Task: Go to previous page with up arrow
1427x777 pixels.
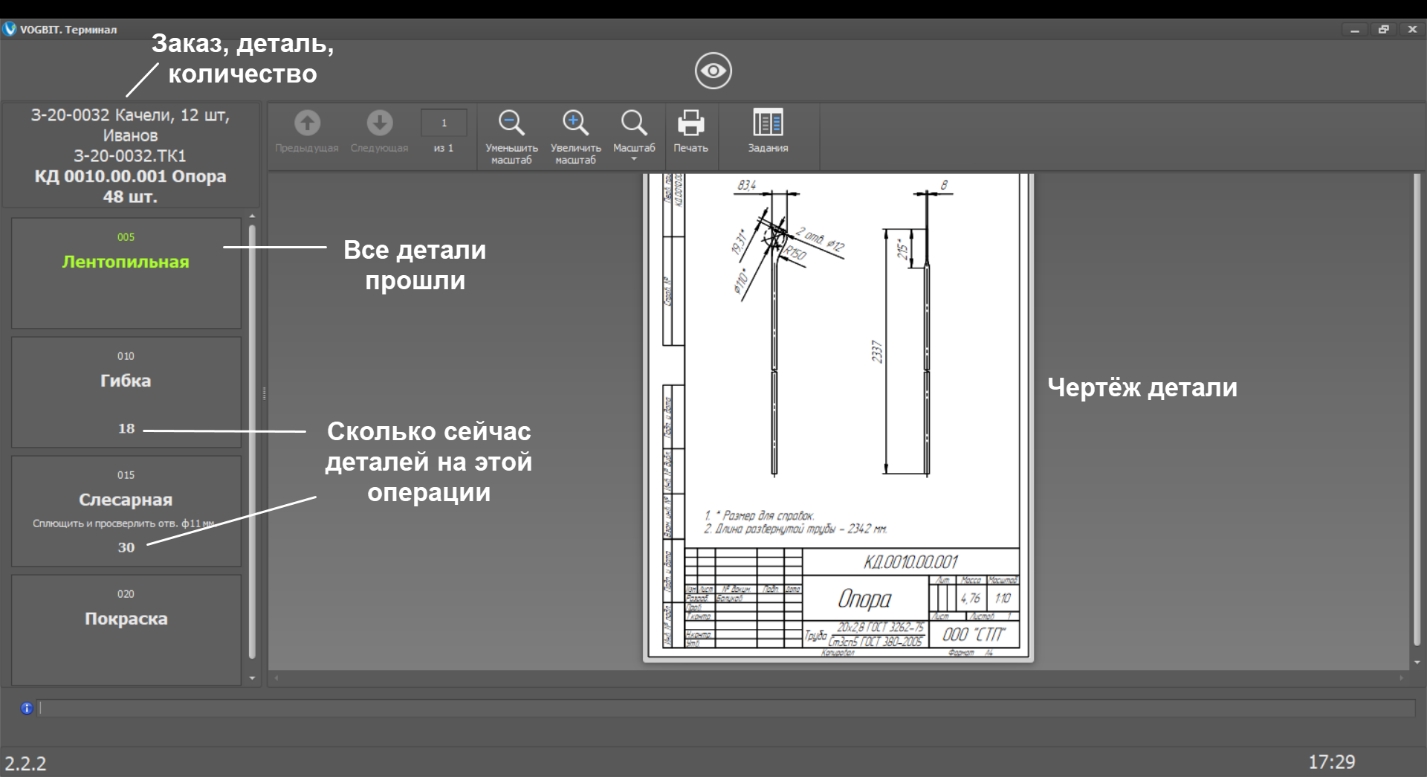Action: (x=307, y=131)
